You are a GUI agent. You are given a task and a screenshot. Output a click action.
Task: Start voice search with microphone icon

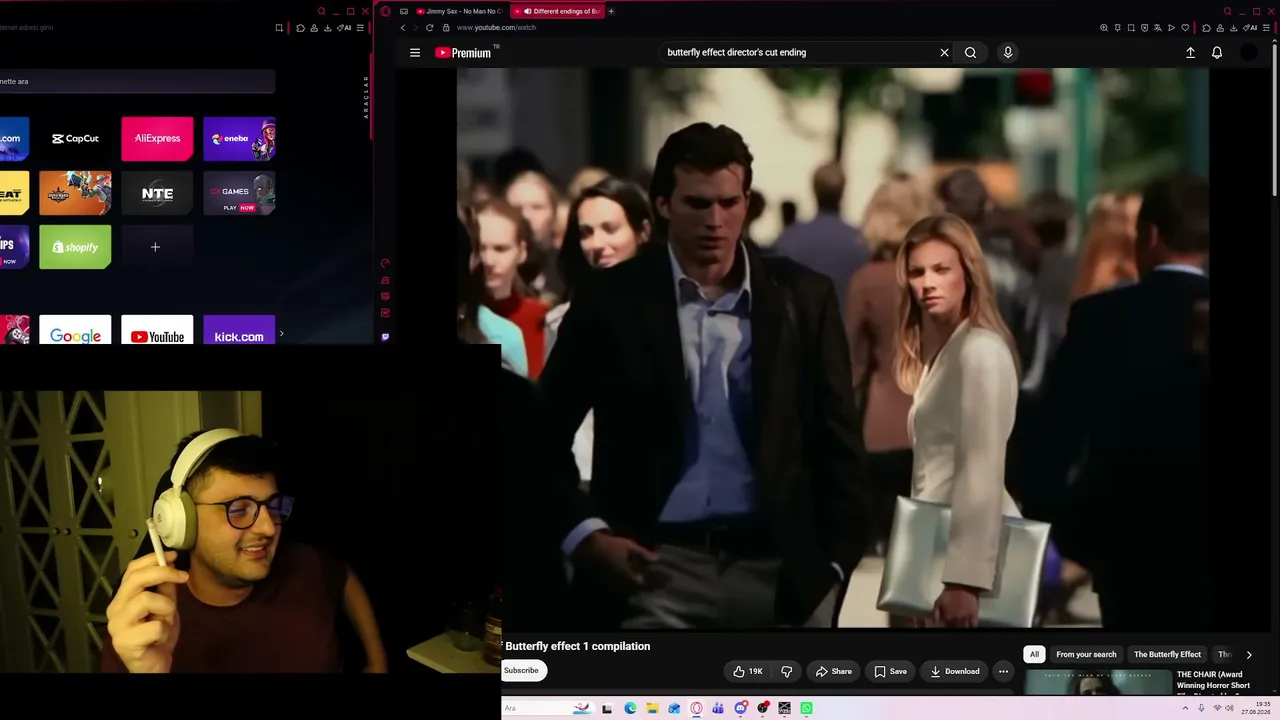tap(1008, 53)
